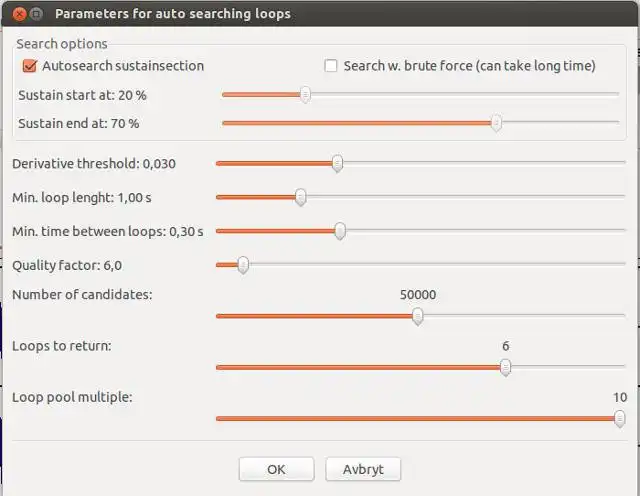This screenshot has width=640, height=496.
Task: Click the Derivative threshold slider handle
Action: tap(337, 163)
